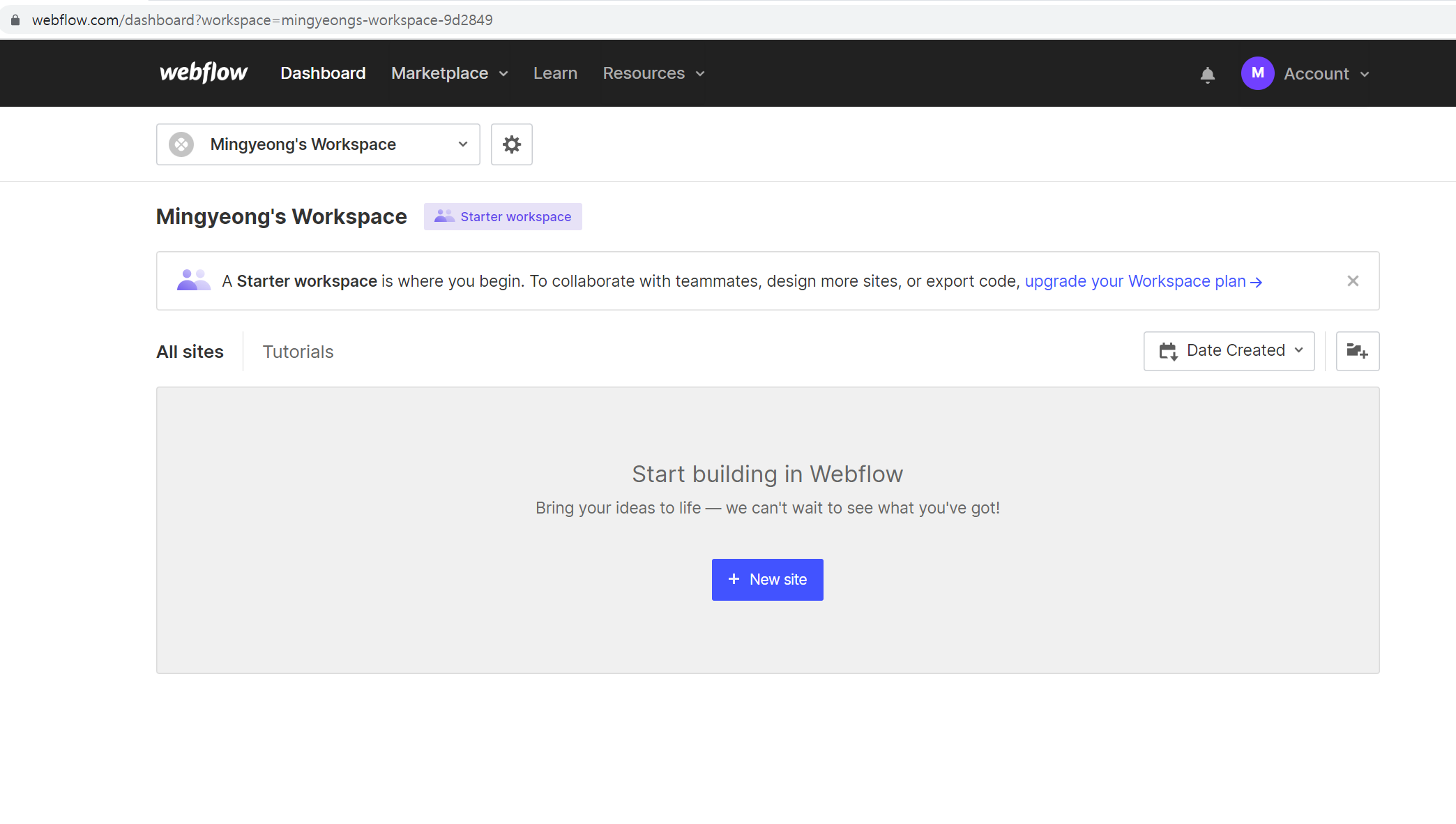This screenshot has width=1456, height=824.
Task: Open the Learn page
Action: click(555, 73)
